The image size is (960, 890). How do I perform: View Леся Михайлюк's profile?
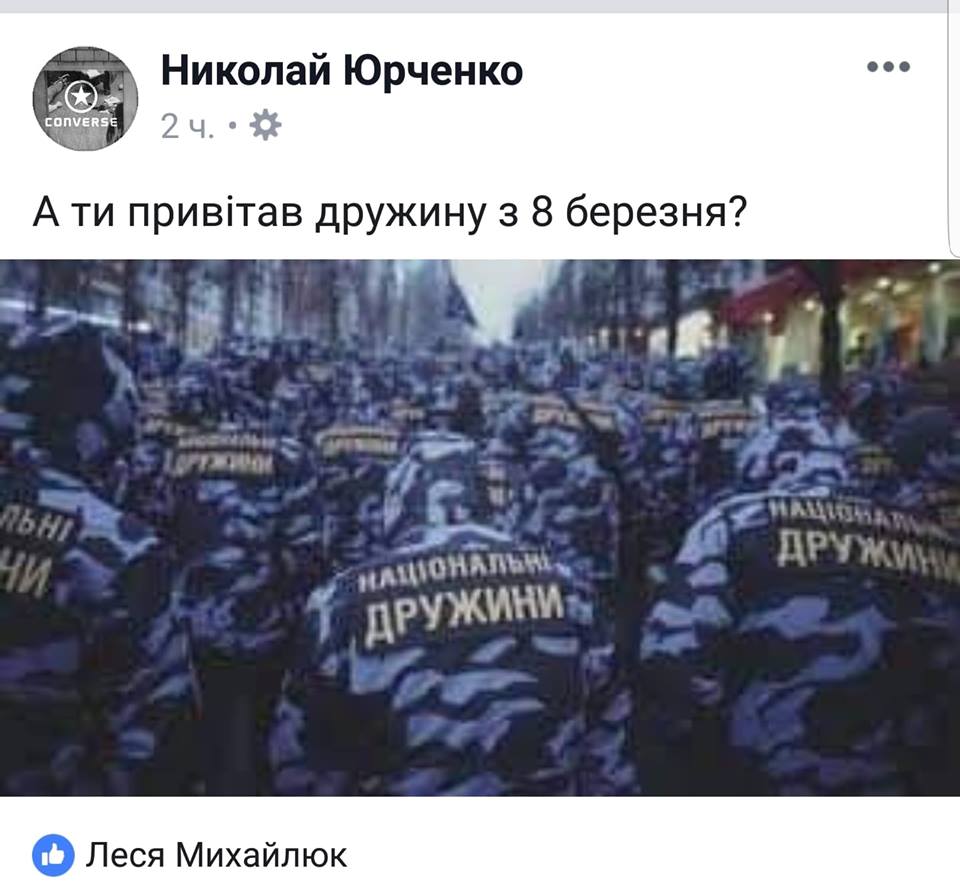click(x=216, y=854)
